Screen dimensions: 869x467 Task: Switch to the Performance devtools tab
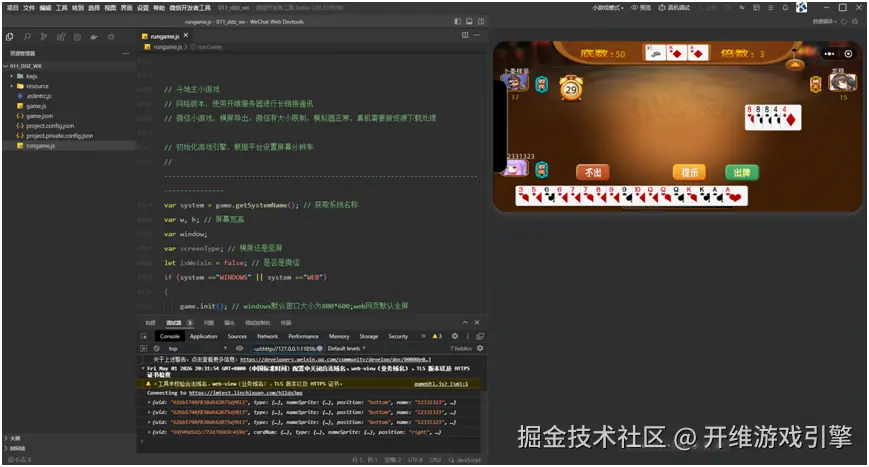click(303, 336)
